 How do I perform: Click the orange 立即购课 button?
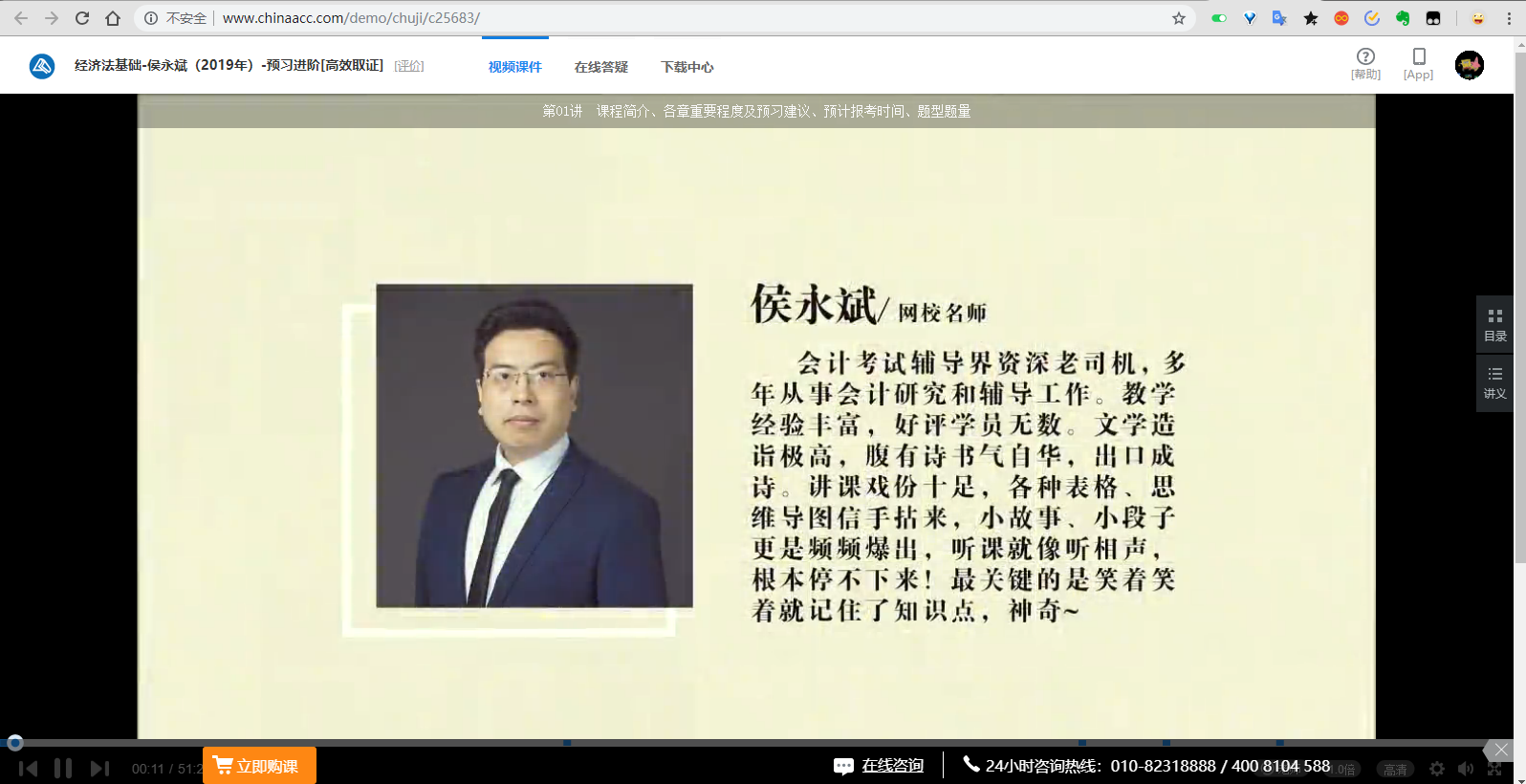(259, 766)
